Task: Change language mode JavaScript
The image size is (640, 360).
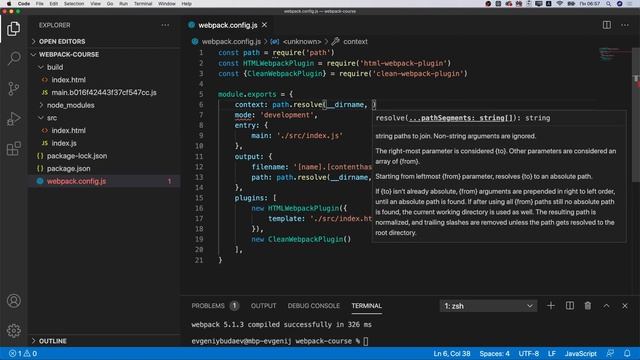Action: [580, 353]
